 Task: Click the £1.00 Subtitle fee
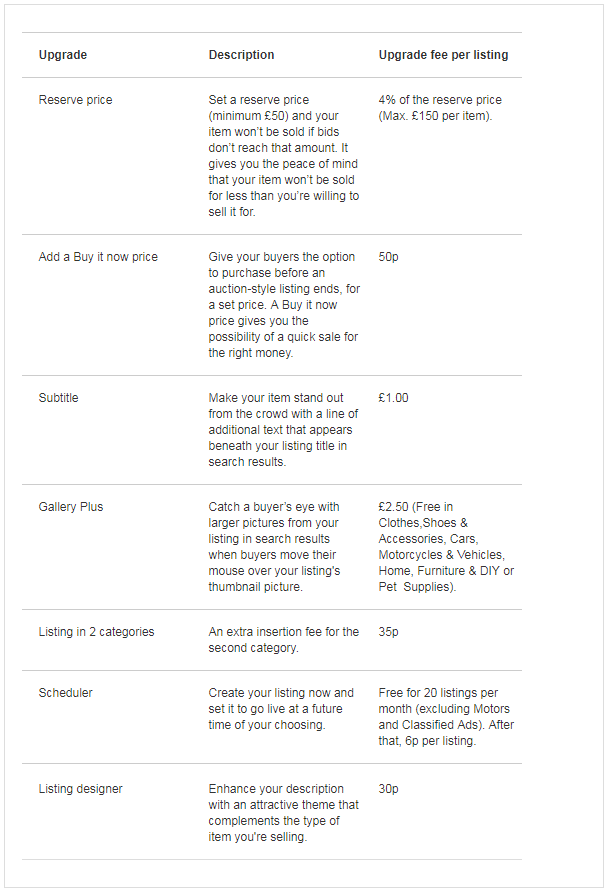pyautogui.click(x=394, y=398)
